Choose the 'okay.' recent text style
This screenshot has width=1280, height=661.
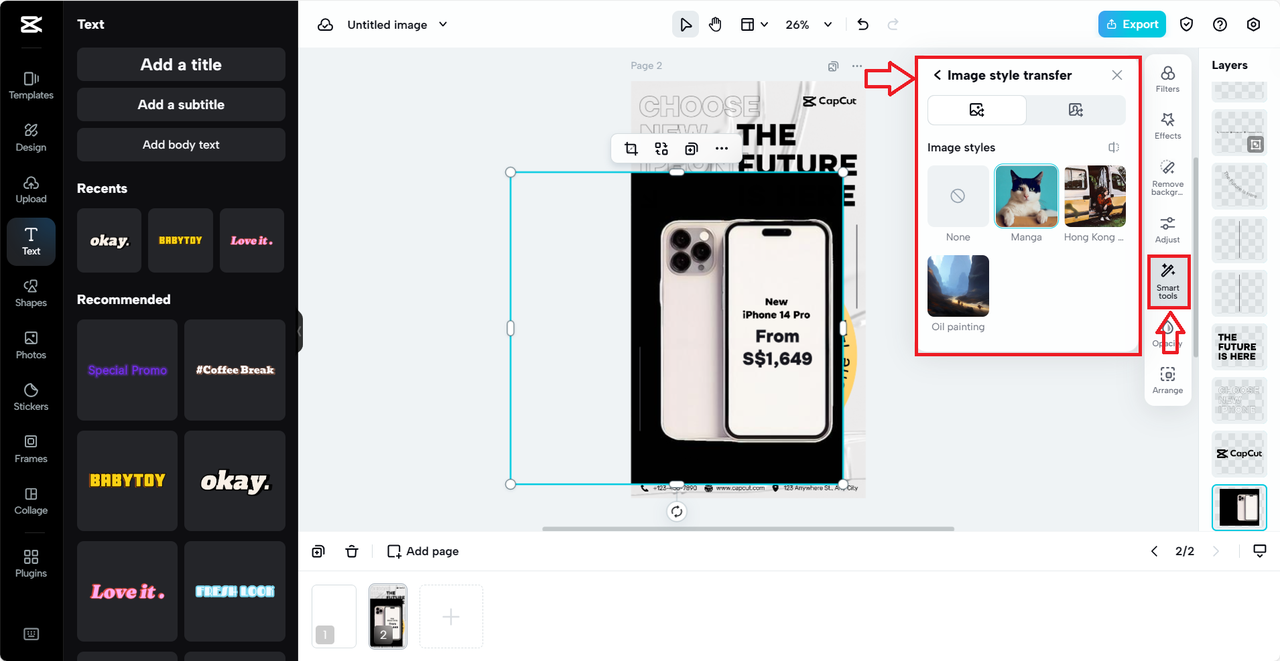[109, 240]
